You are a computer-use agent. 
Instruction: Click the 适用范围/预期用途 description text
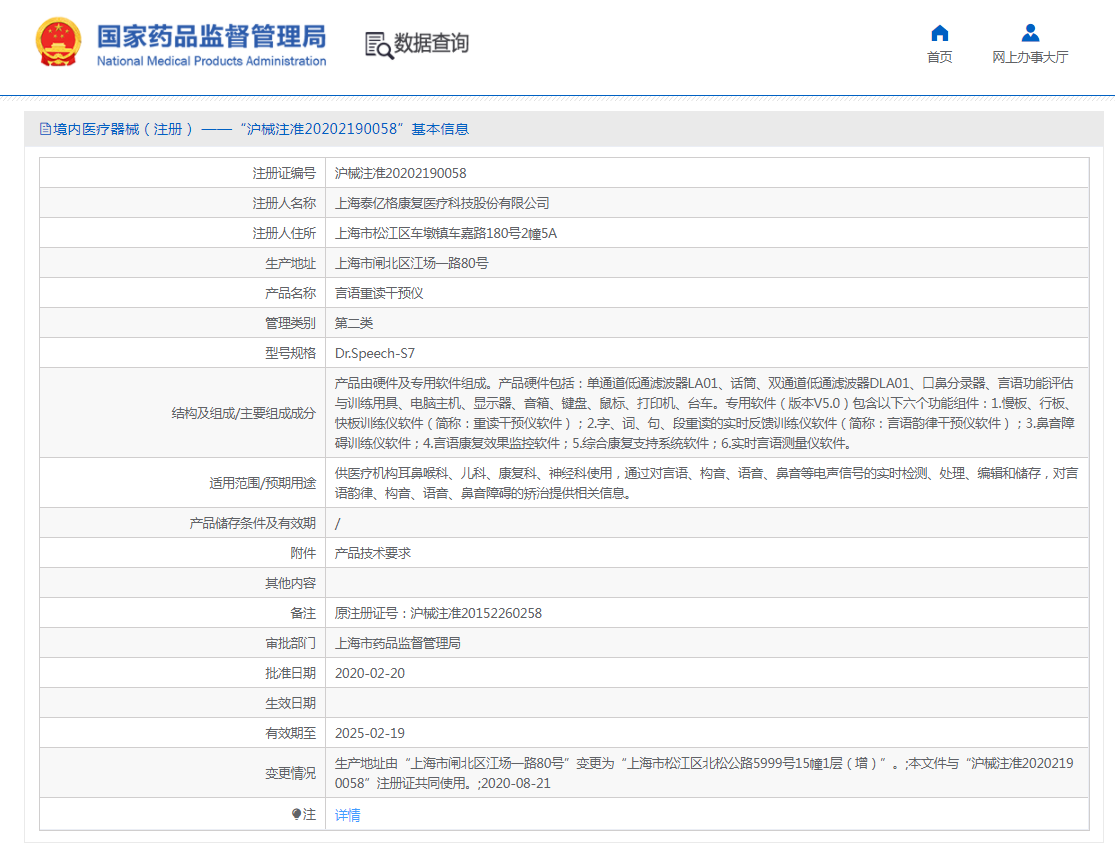706,483
